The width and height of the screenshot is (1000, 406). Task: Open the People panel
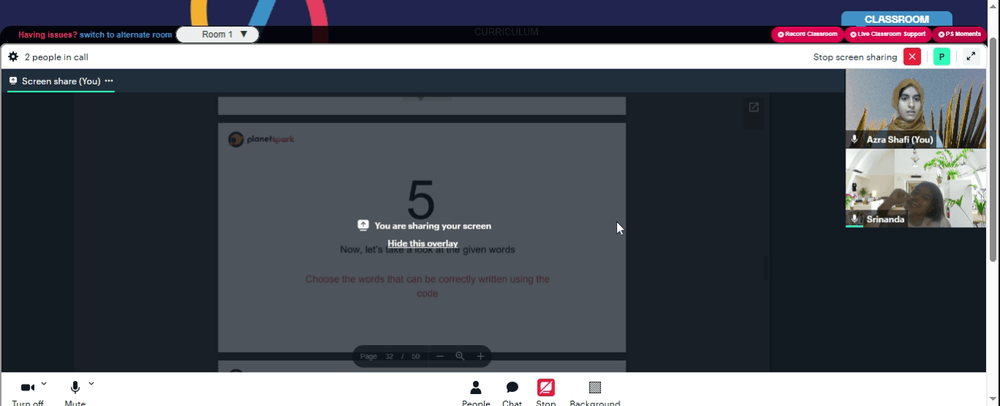click(476, 393)
